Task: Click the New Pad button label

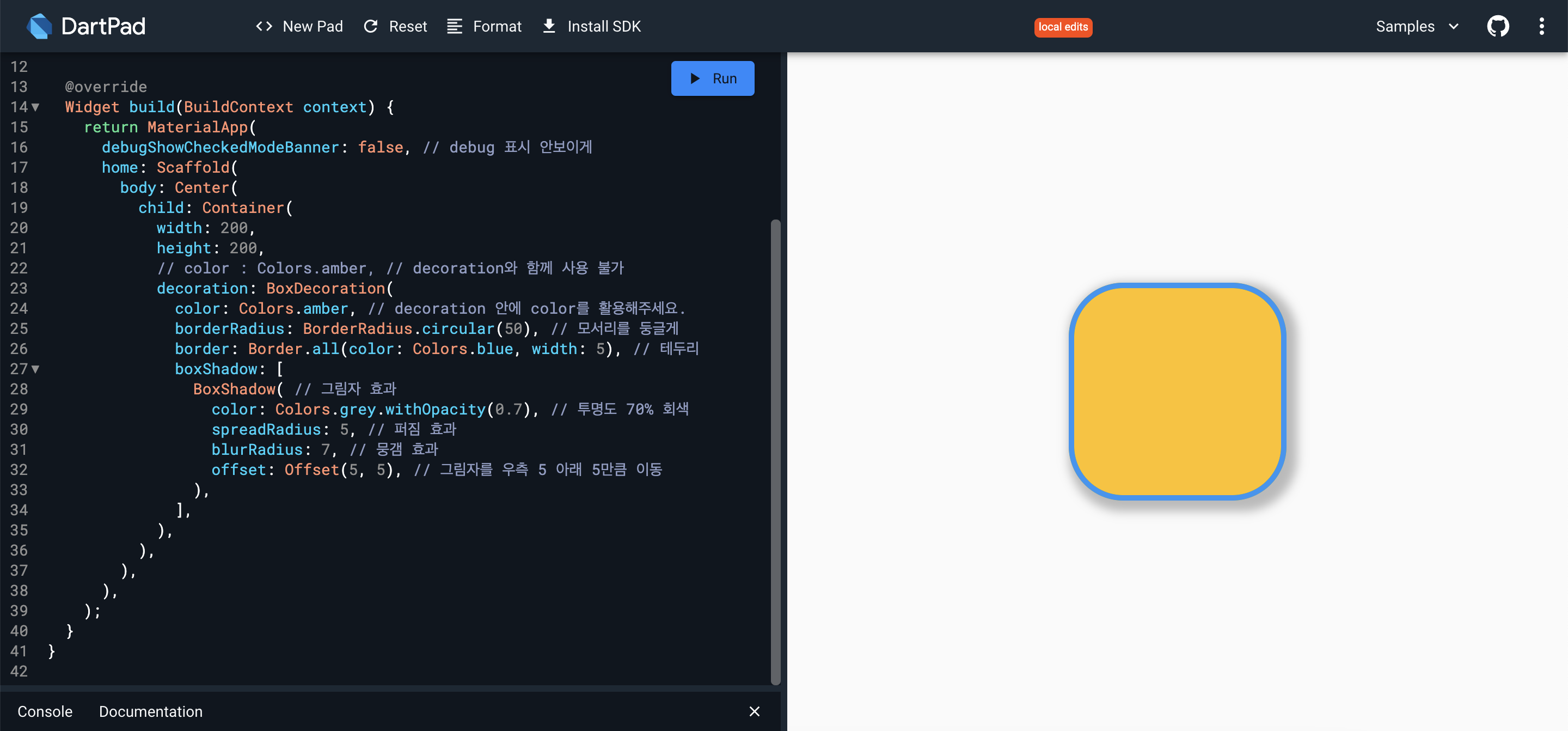Action: (x=313, y=26)
